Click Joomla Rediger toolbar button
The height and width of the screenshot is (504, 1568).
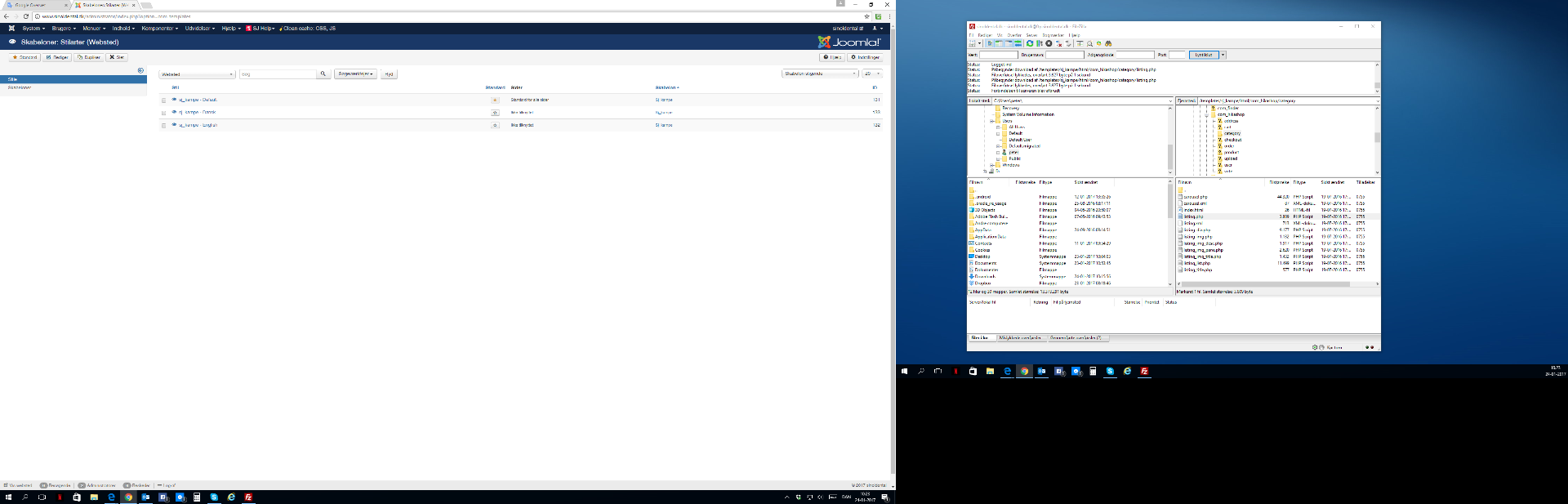[57, 57]
